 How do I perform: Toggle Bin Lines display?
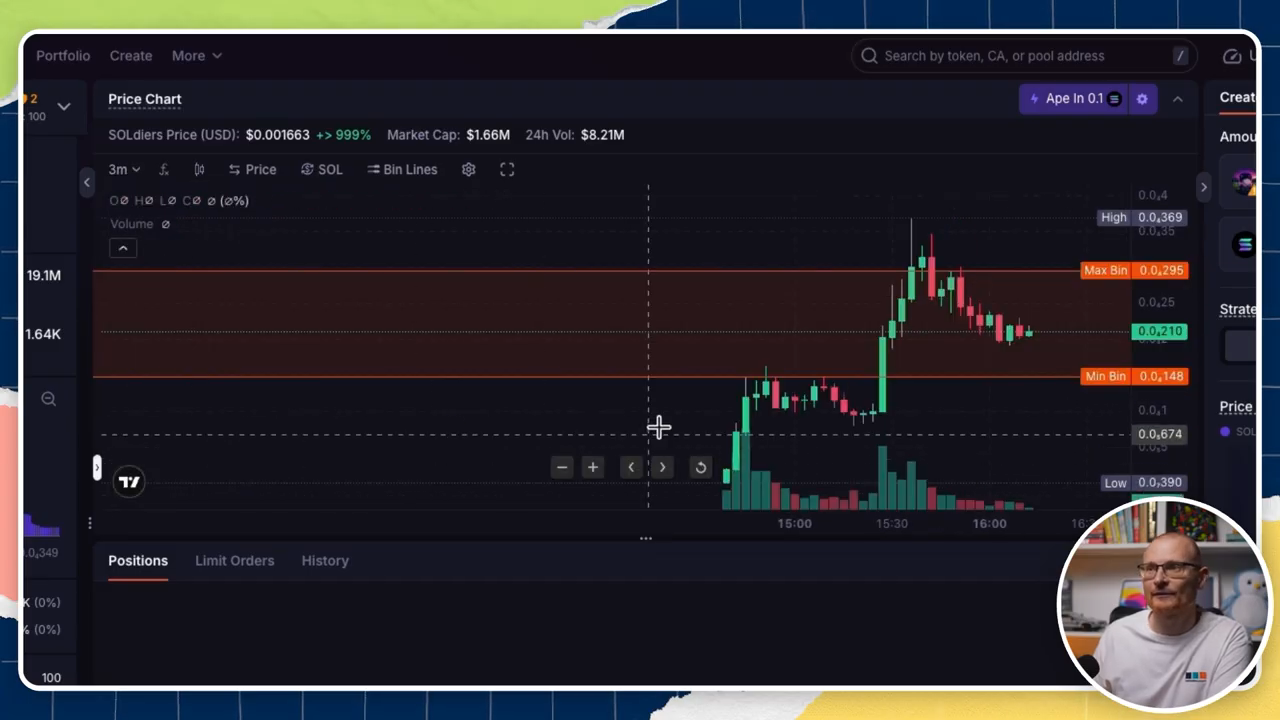(402, 169)
